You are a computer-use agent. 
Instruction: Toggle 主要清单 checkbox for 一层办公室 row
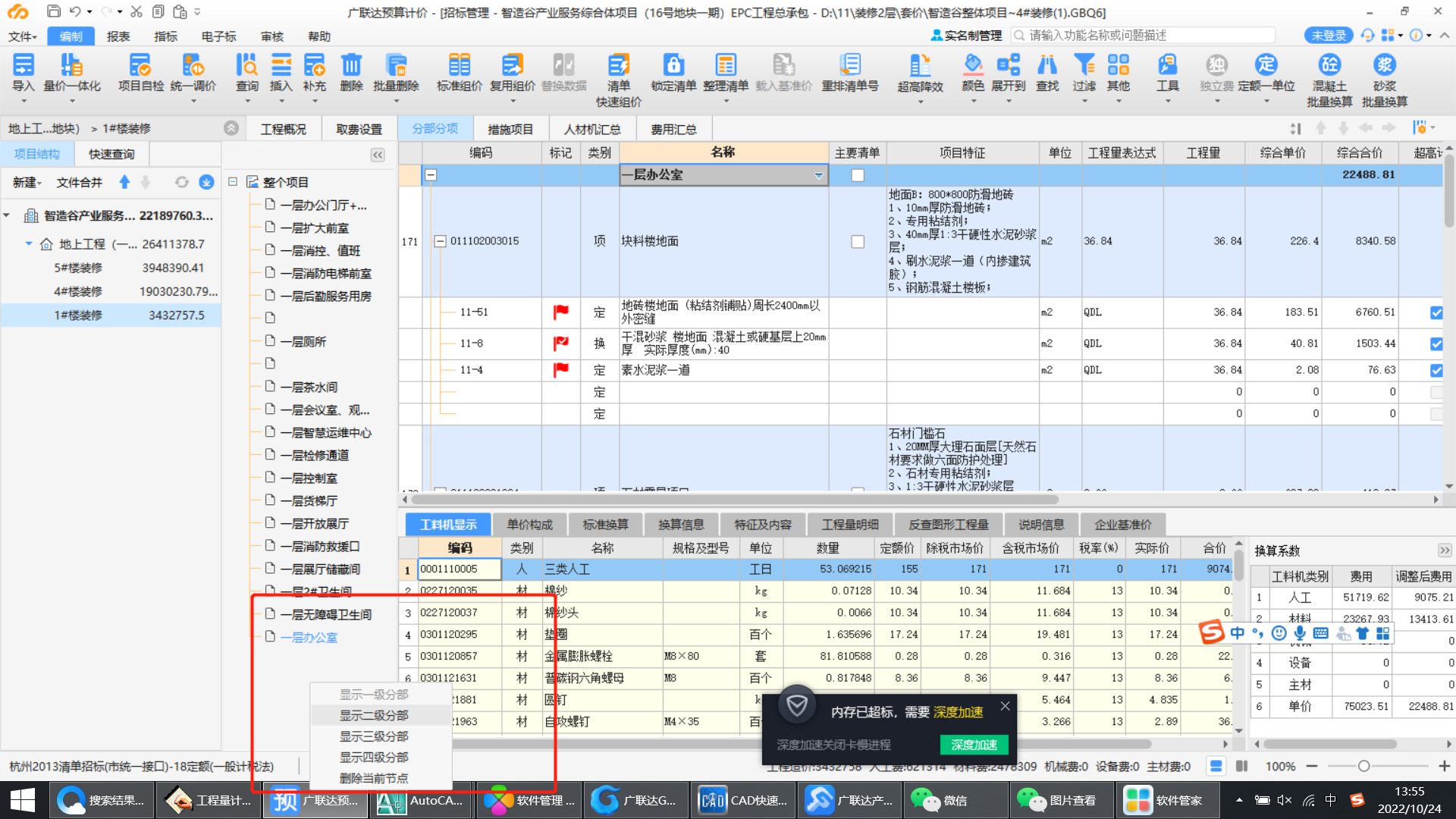click(x=858, y=175)
